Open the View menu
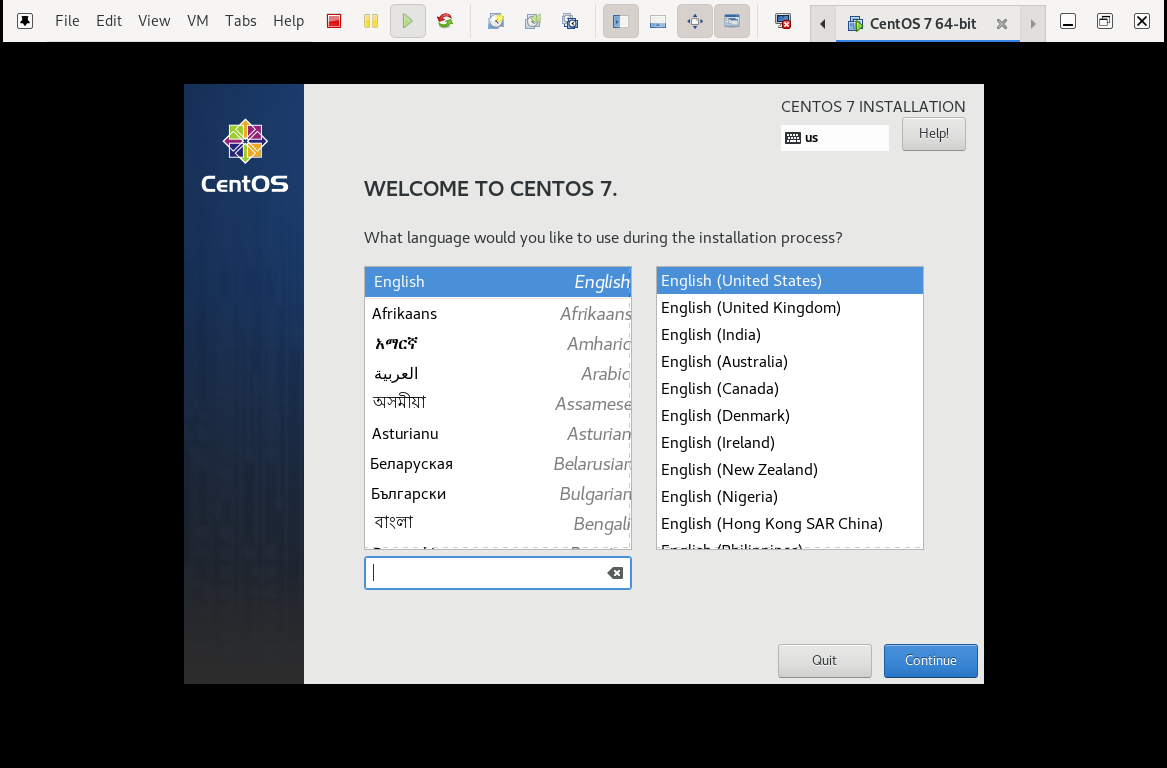The height and width of the screenshot is (768, 1167). (x=154, y=21)
